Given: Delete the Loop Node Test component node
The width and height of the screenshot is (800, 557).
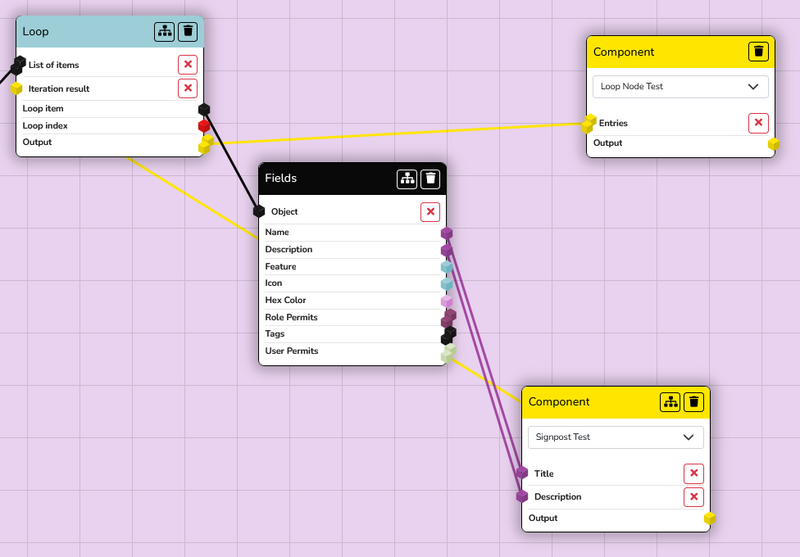Looking at the screenshot, I should [x=758, y=52].
